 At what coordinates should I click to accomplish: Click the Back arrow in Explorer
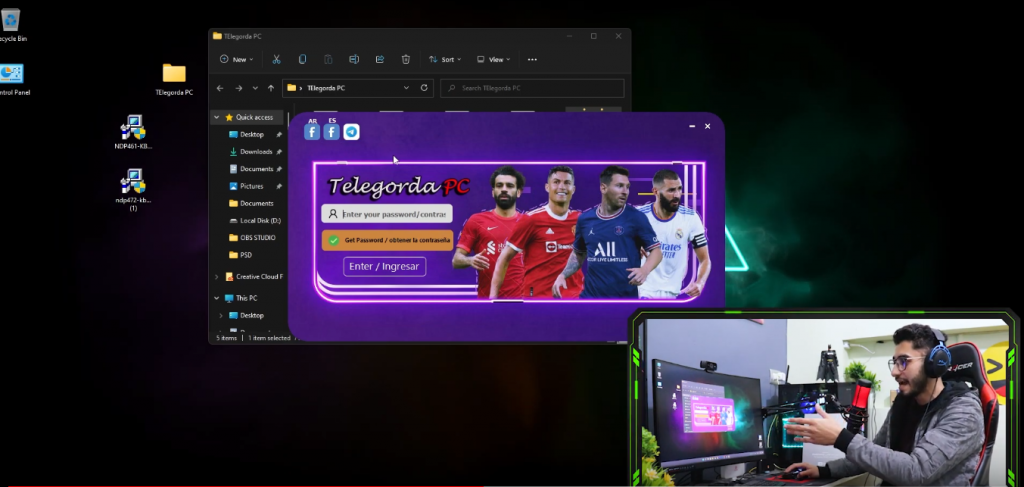tap(220, 88)
